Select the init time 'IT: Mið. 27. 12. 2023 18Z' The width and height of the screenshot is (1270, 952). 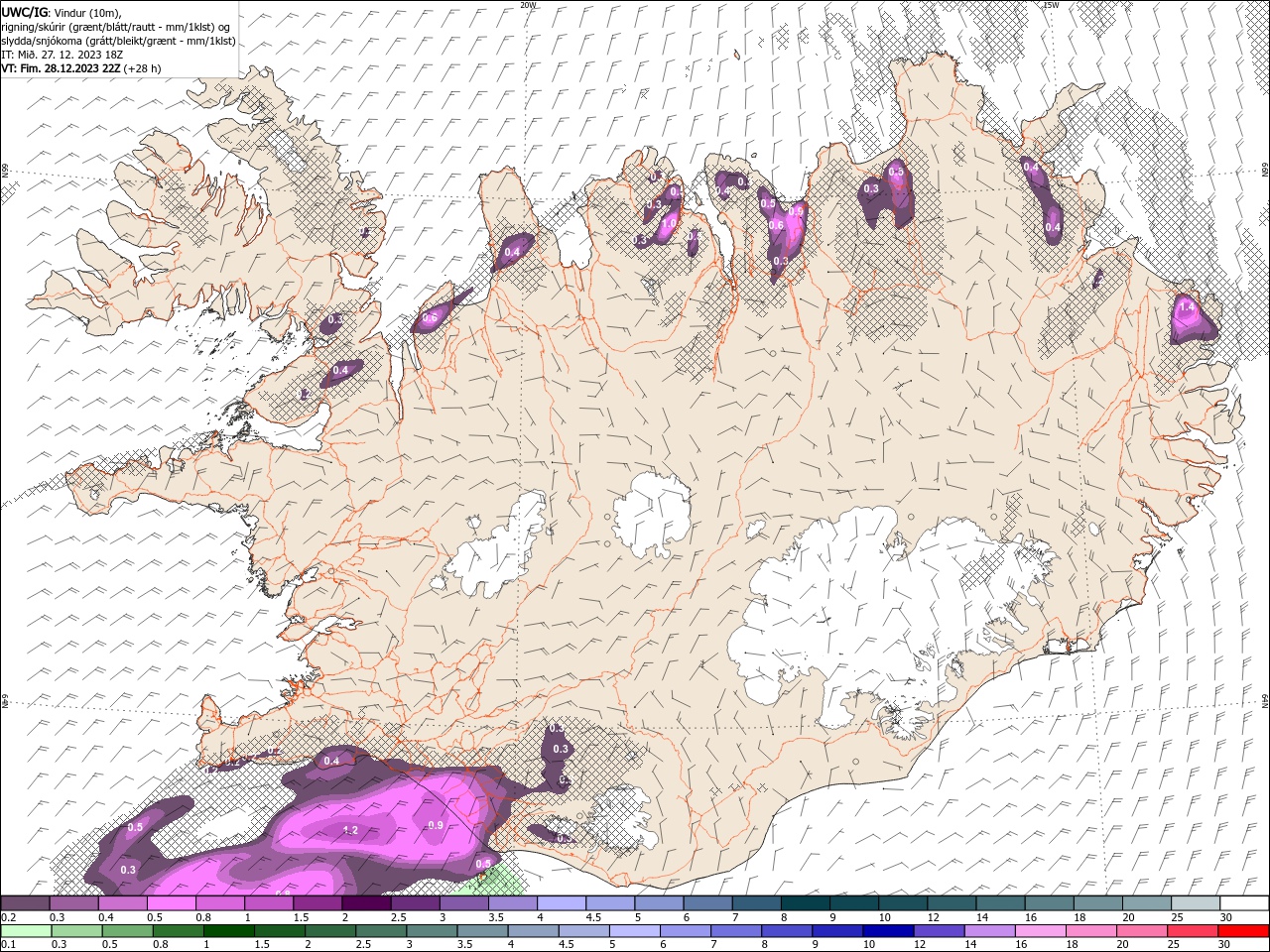tap(64, 55)
